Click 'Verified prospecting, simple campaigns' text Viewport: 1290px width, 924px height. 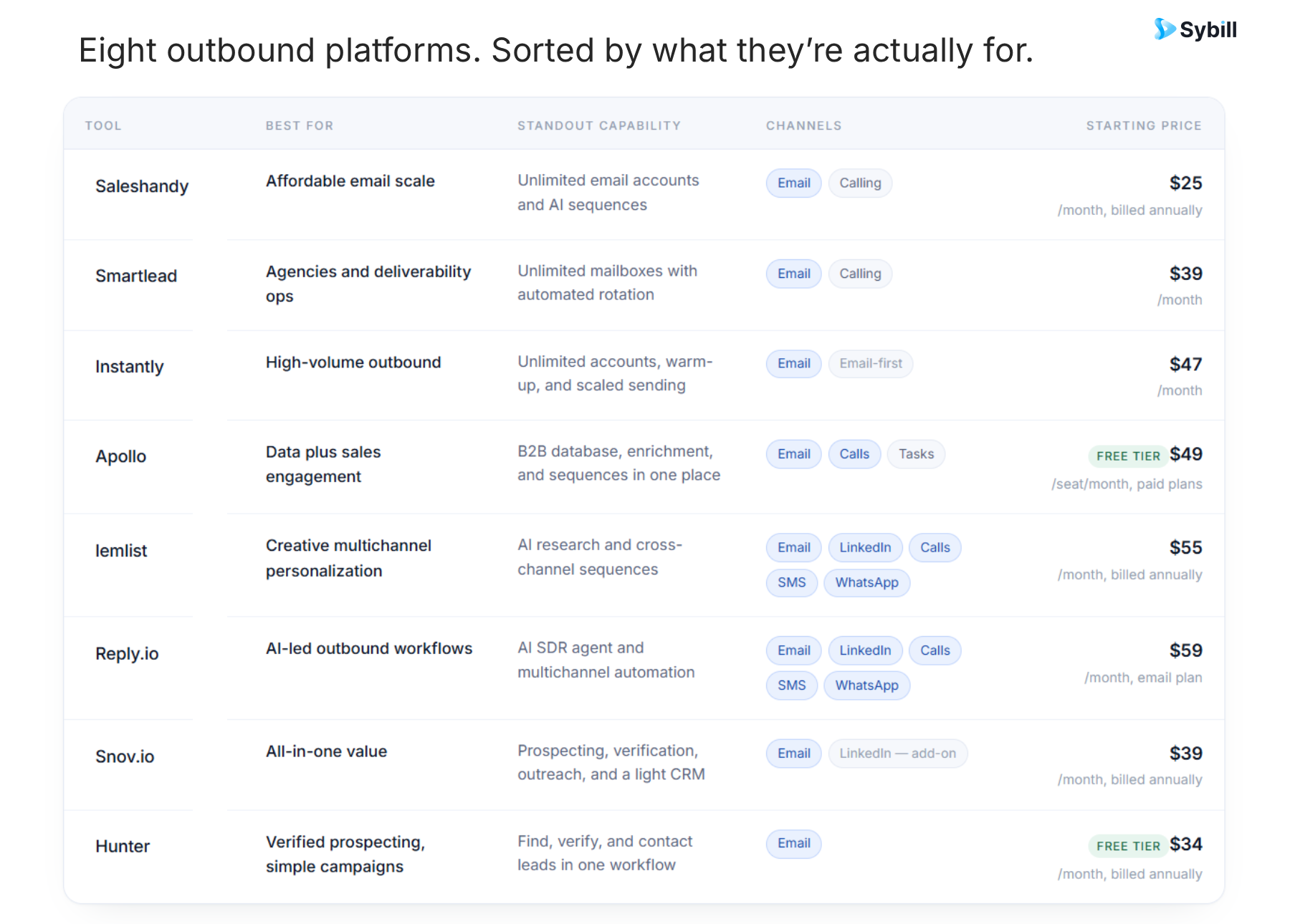pyautogui.click(x=345, y=854)
